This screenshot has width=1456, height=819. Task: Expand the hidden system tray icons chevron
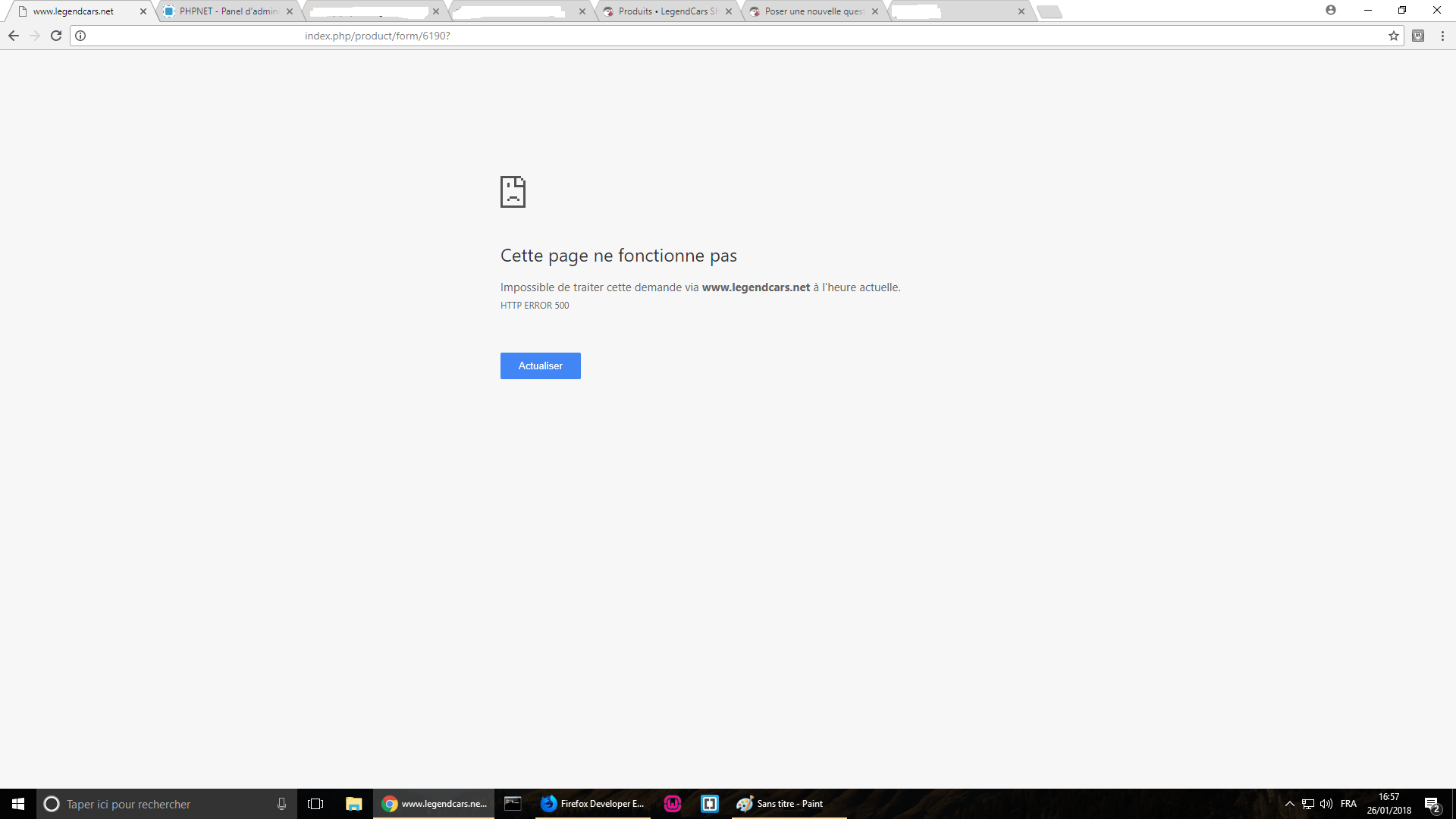pos(1289,804)
